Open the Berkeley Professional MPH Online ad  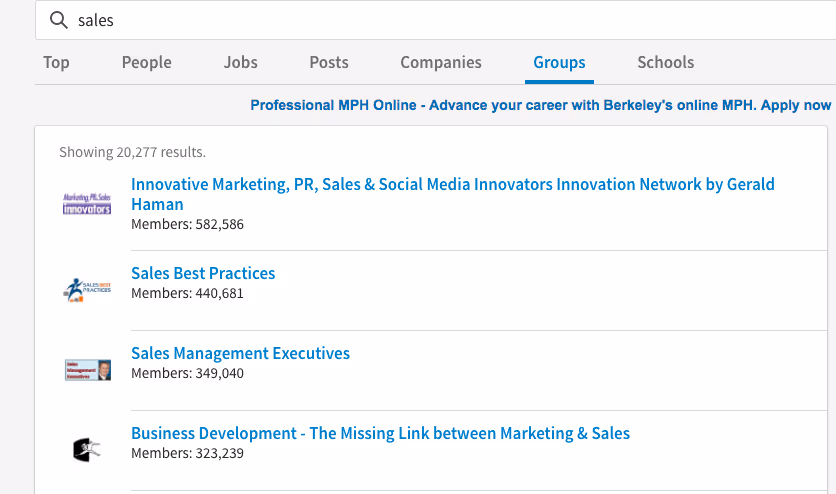540,105
